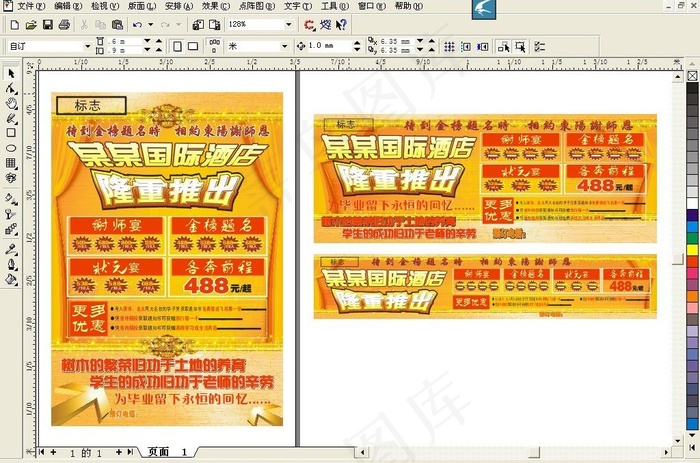Screen dimensions: 700x463
Task: Open the 文件 menu
Action: click(31, 6)
